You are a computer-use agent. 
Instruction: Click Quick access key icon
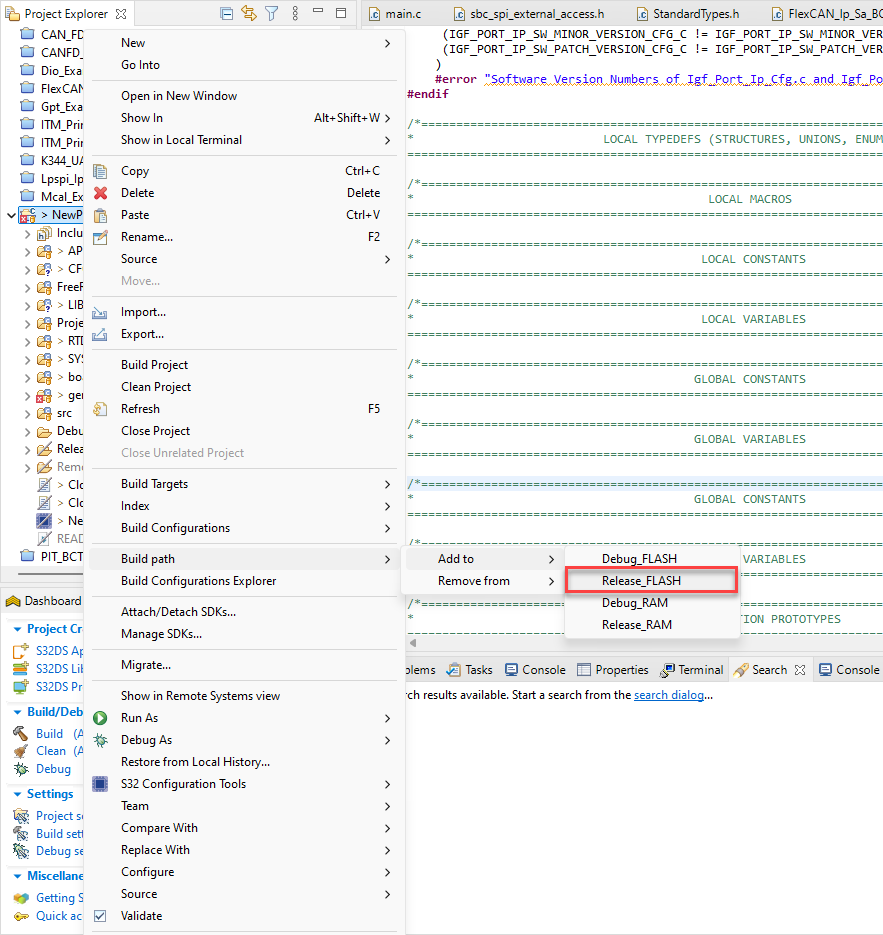(x=21, y=916)
